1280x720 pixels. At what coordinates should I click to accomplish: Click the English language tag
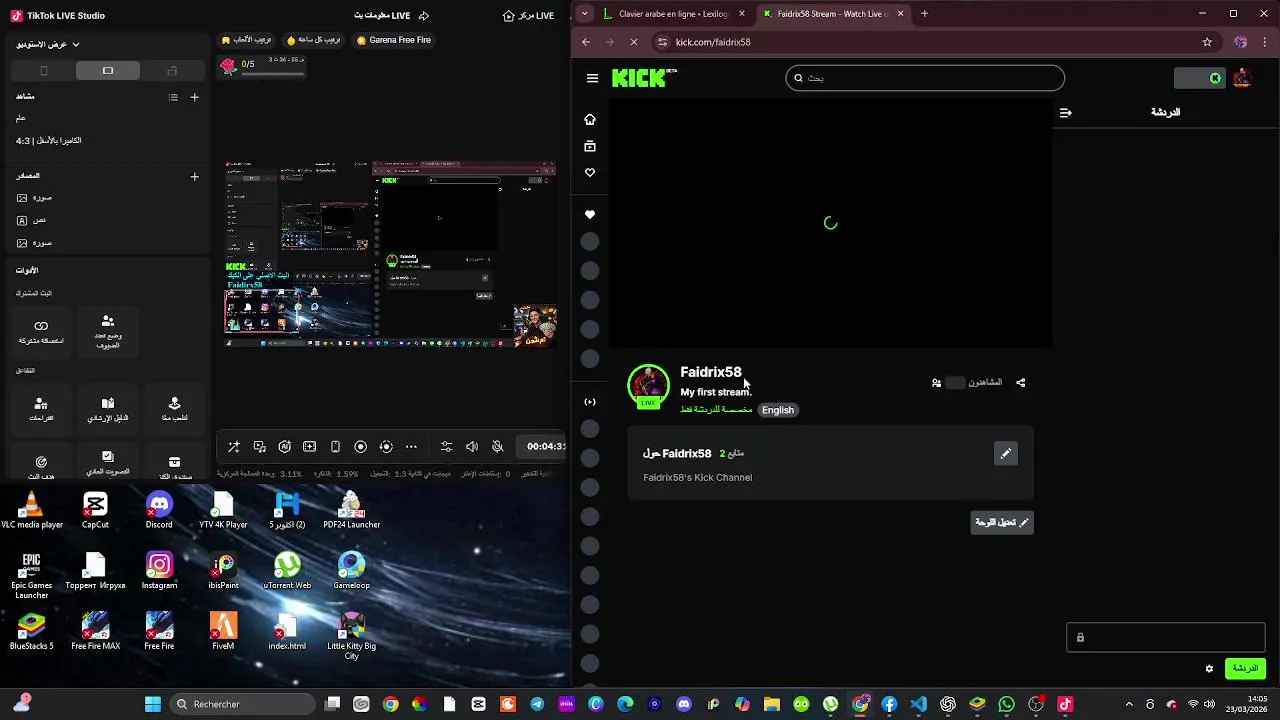coord(778,410)
